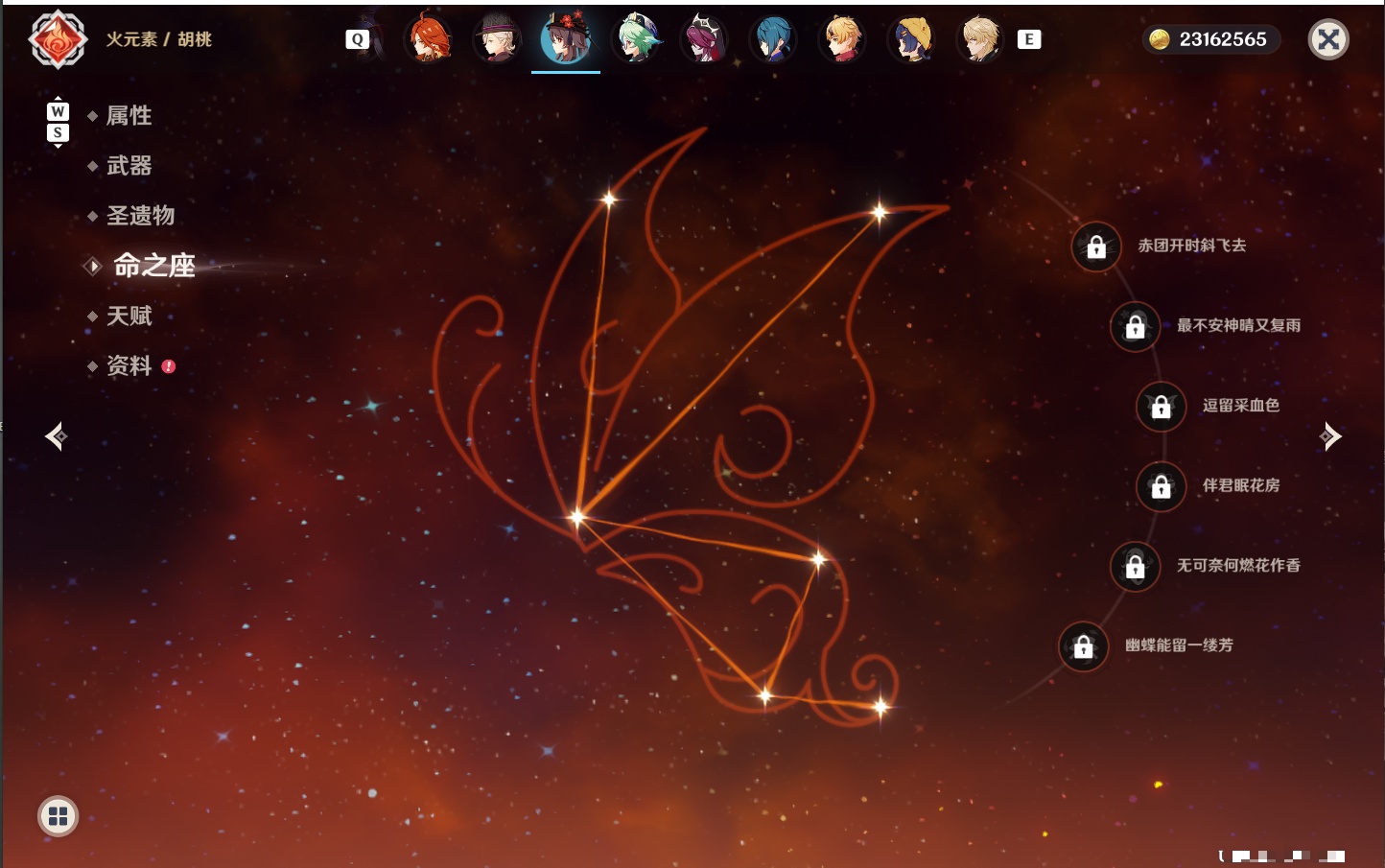The height and width of the screenshot is (868, 1385).
Task: Click the W key menu-up indicator
Action: (58, 110)
